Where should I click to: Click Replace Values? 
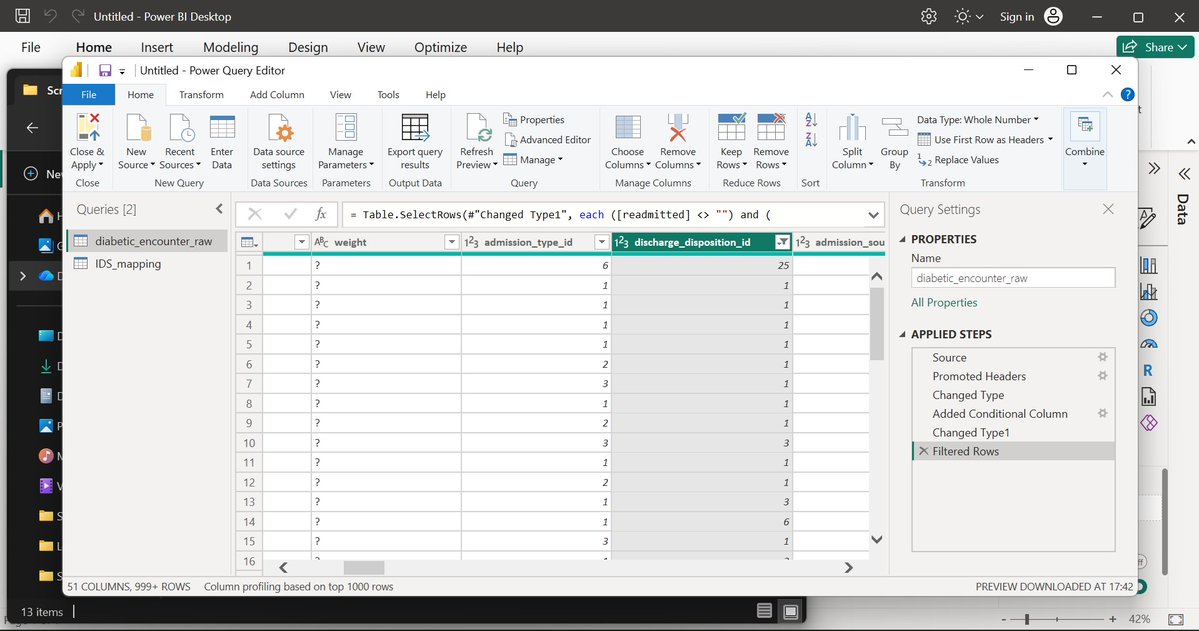[958, 160]
